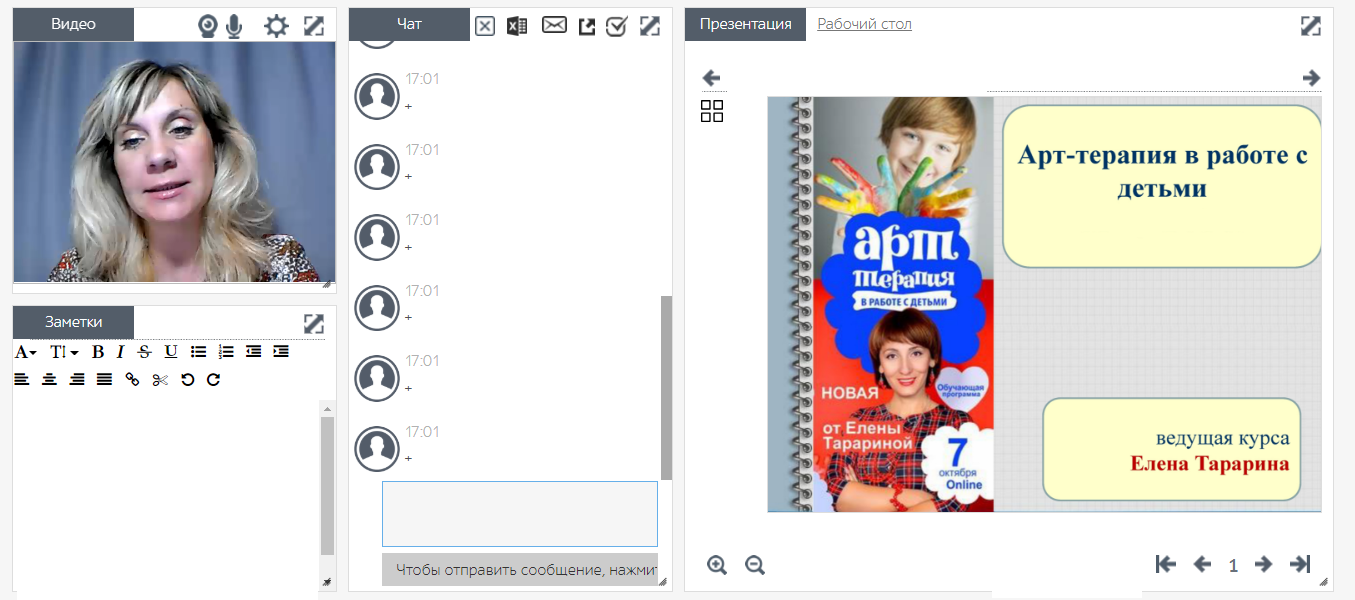Click the presentation slide image

coord(1044,304)
